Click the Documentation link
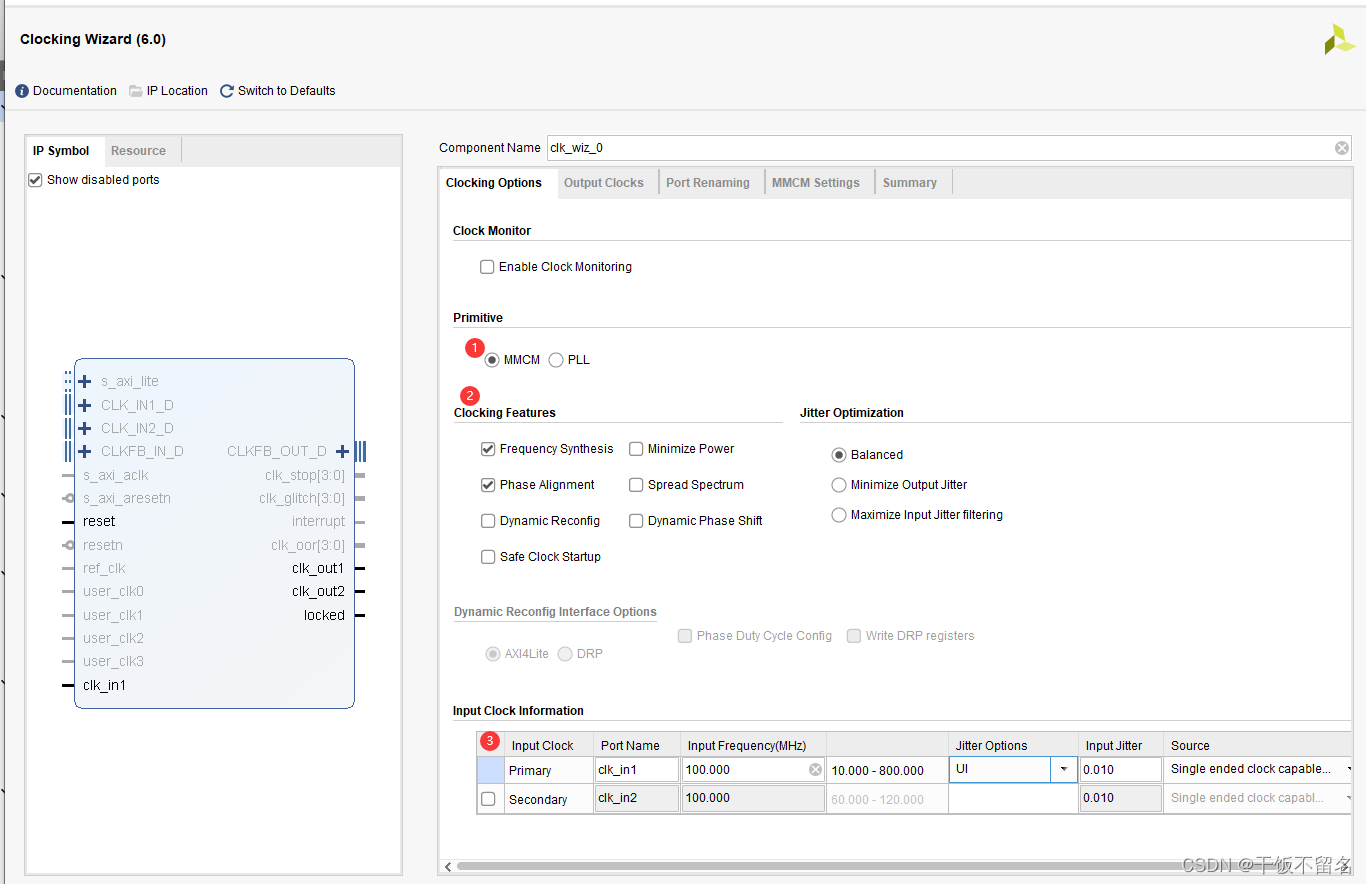Viewport: 1366px width, 884px height. click(x=75, y=91)
